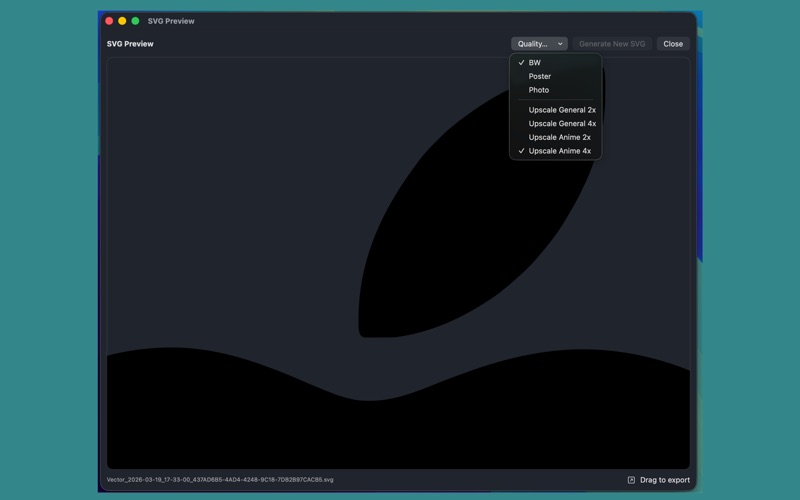Select BW quality option
Image resolution: width=800 pixels, height=500 pixels.
coord(555,63)
